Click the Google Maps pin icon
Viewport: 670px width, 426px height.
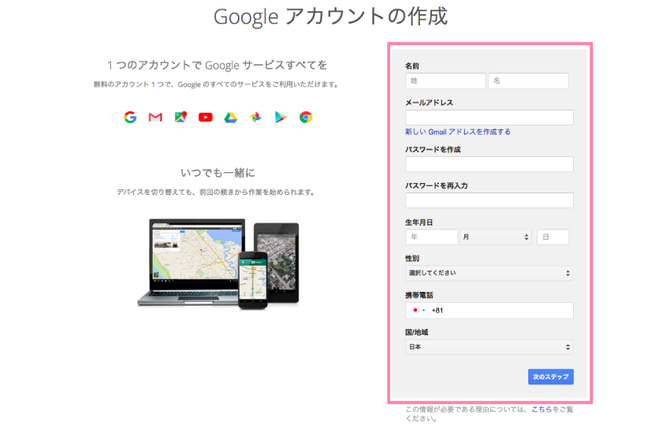[x=181, y=117]
